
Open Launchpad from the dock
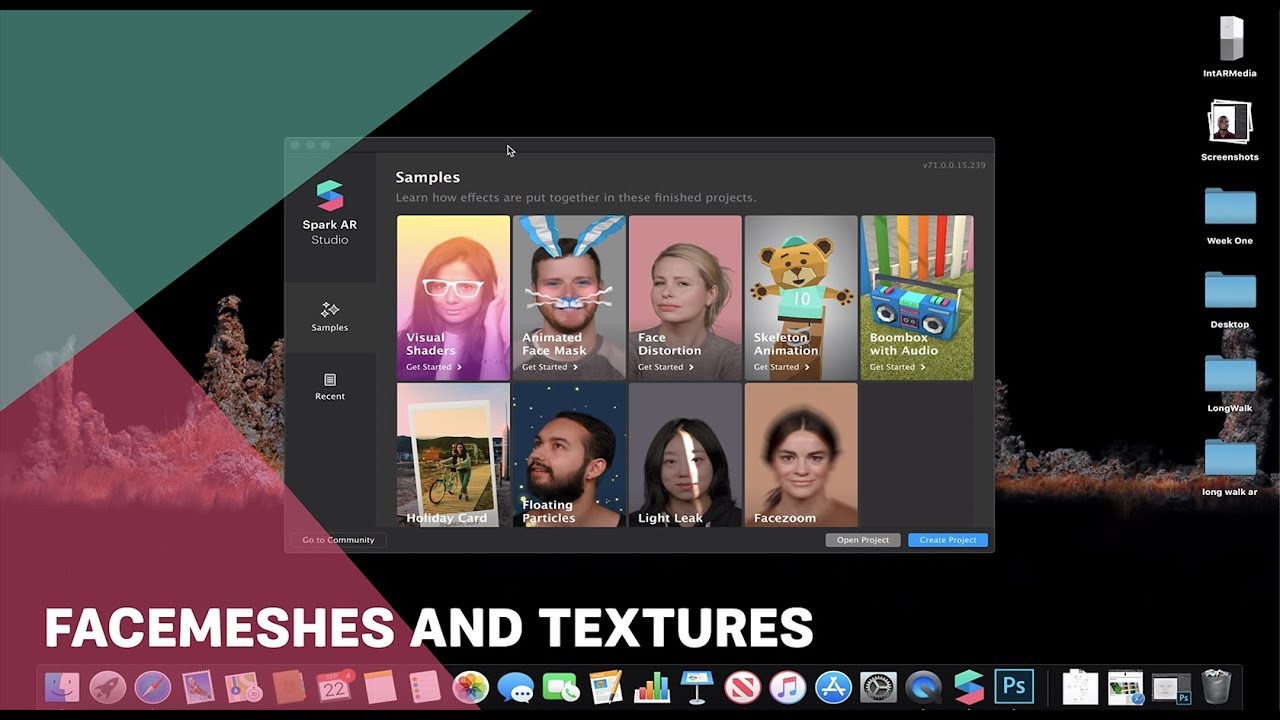[x=107, y=687]
